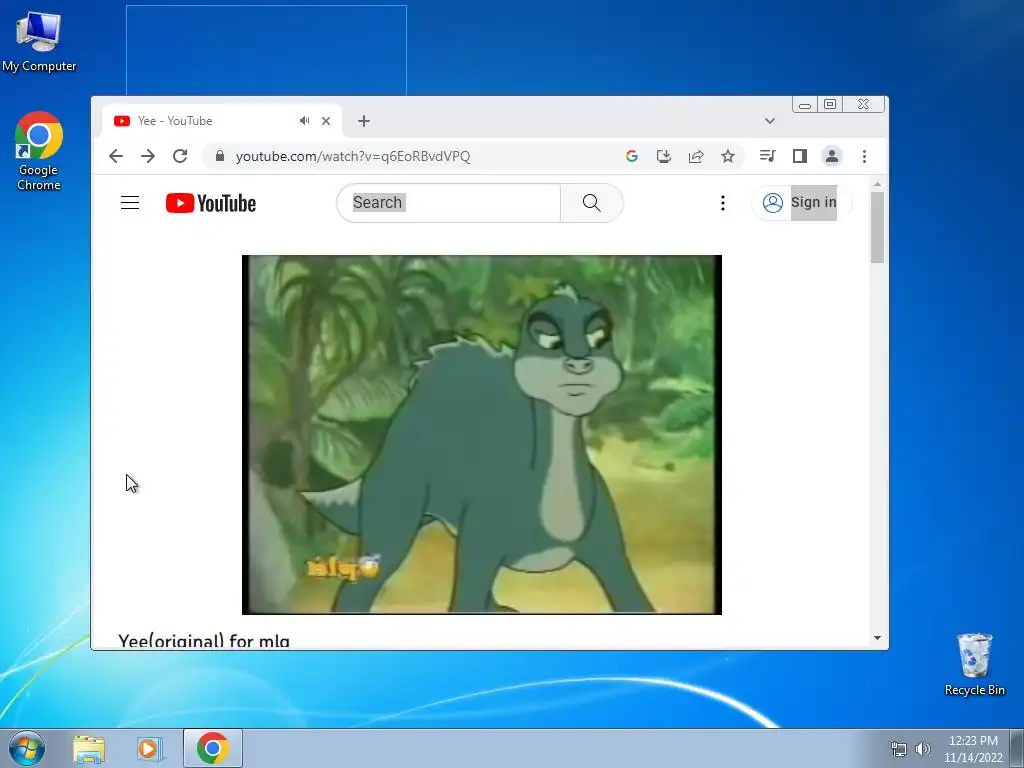Install app via the download icon
The width and height of the screenshot is (1024, 768).
pyautogui.click(x=664, y=156)
